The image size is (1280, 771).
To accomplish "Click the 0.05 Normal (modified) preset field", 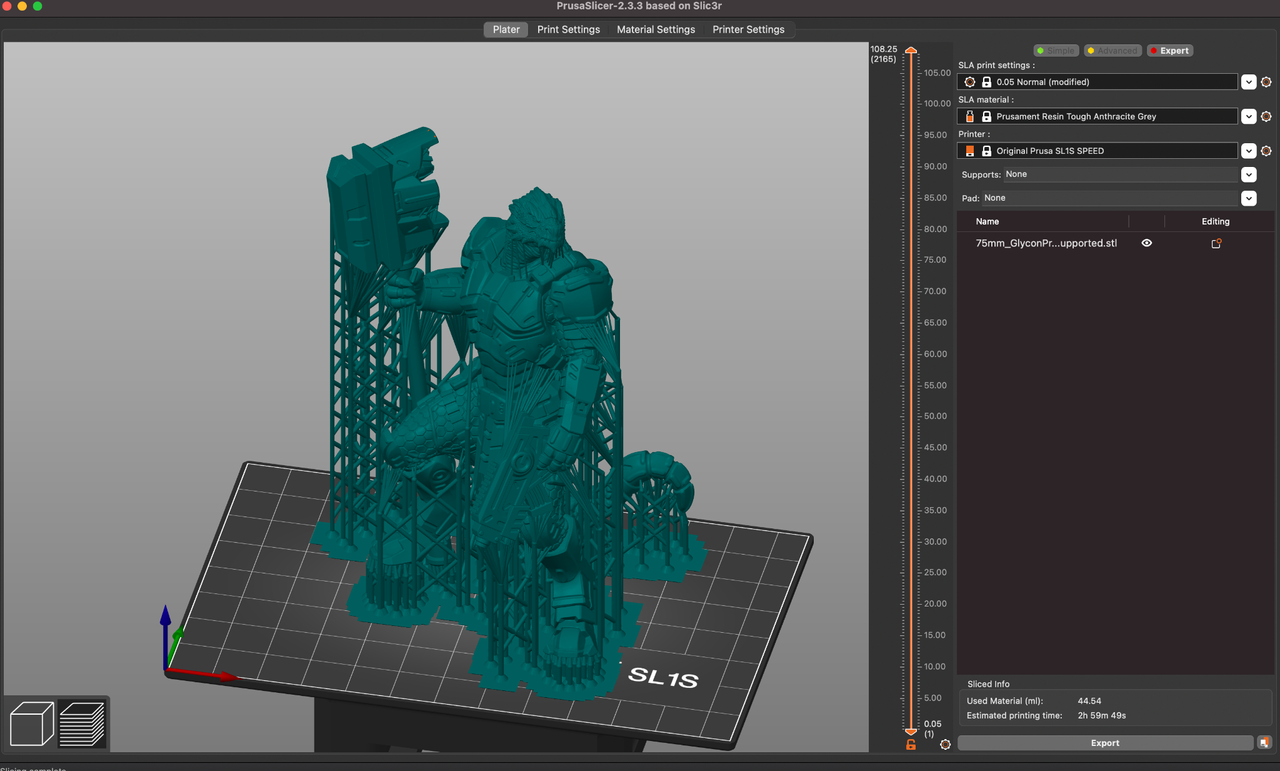I will click(x=1098, y=82).
